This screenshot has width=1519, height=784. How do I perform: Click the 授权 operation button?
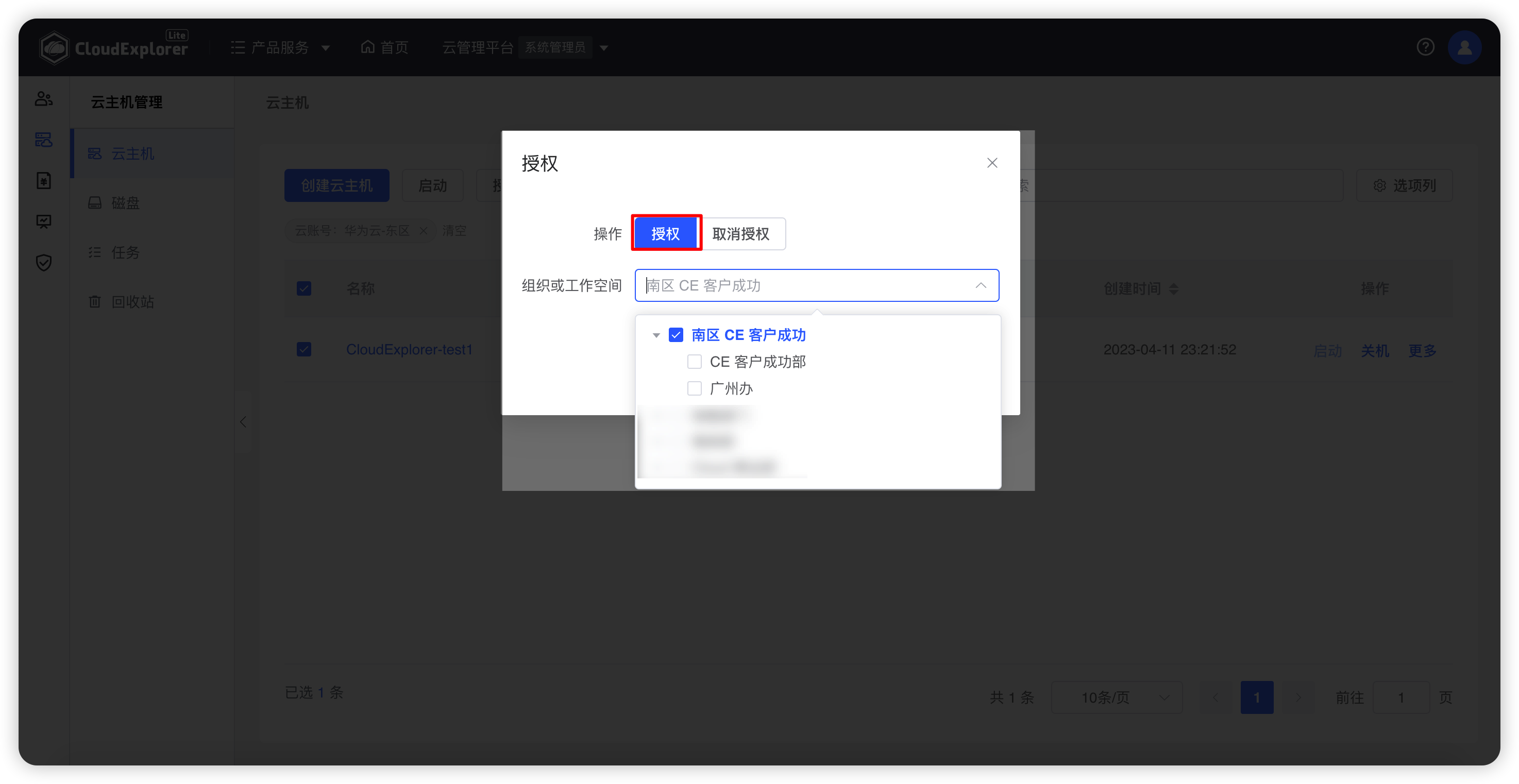click(x=666, y=233)
